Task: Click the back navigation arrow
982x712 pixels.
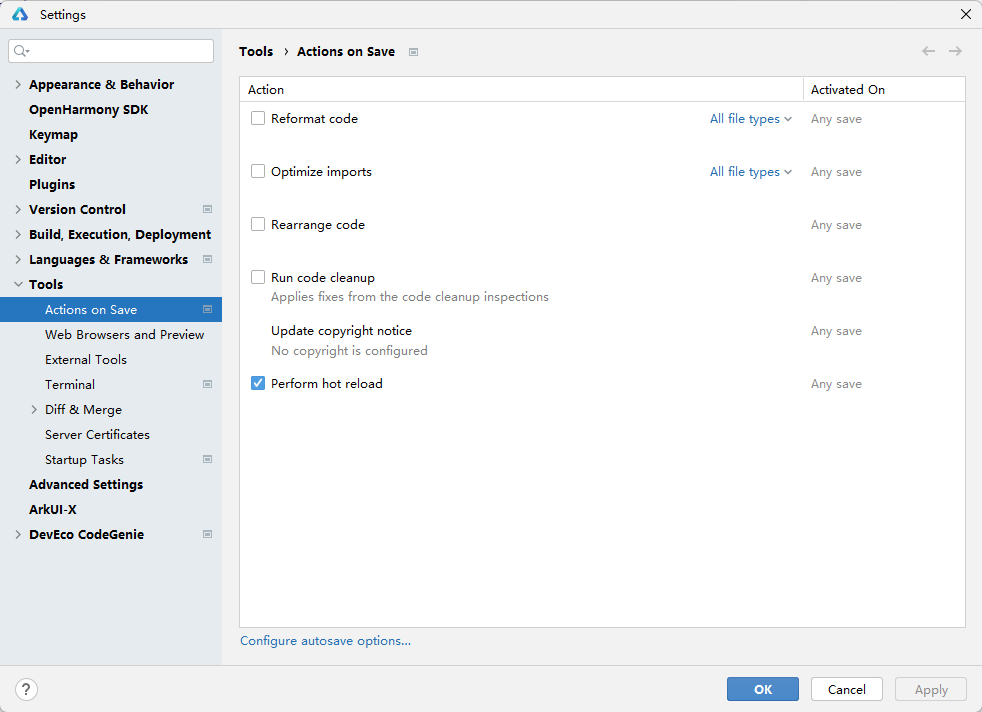Action: pos(928,51)
